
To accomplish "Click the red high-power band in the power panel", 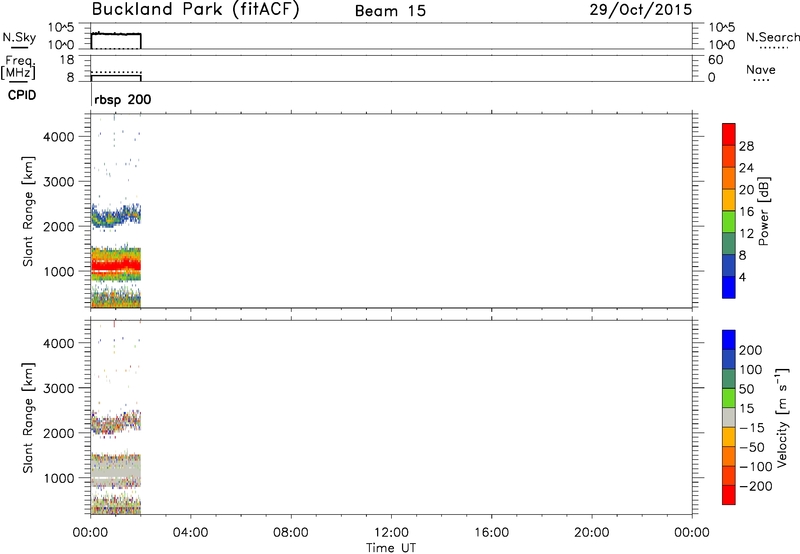I will [x=116, y=265].
